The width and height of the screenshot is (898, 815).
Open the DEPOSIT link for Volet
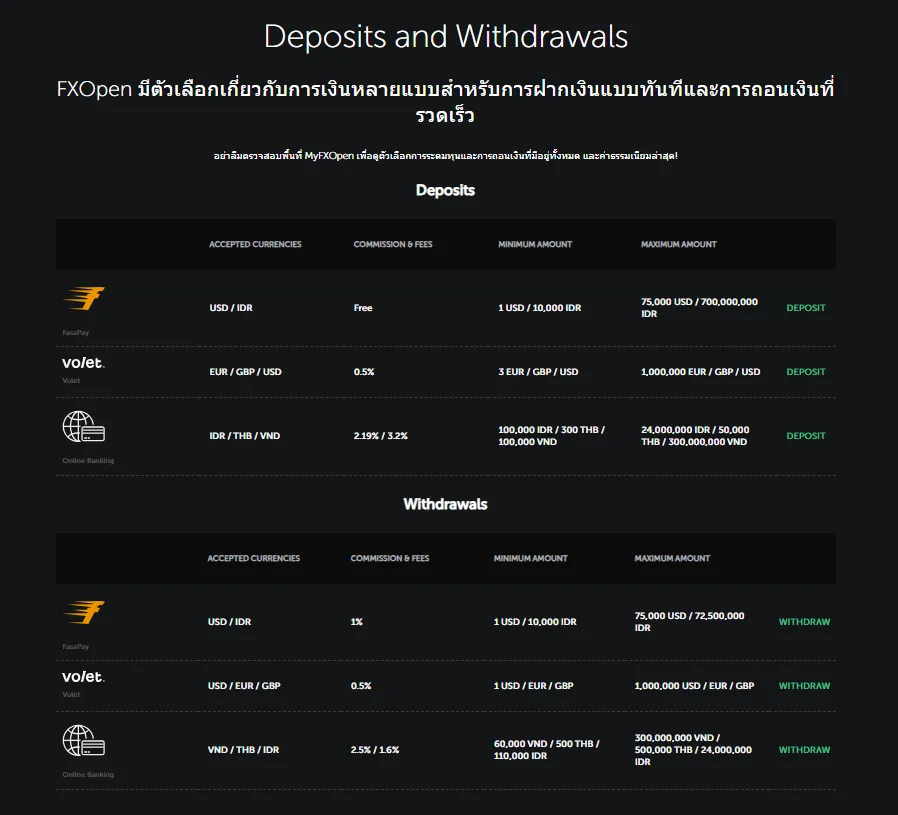click(806, 372)
